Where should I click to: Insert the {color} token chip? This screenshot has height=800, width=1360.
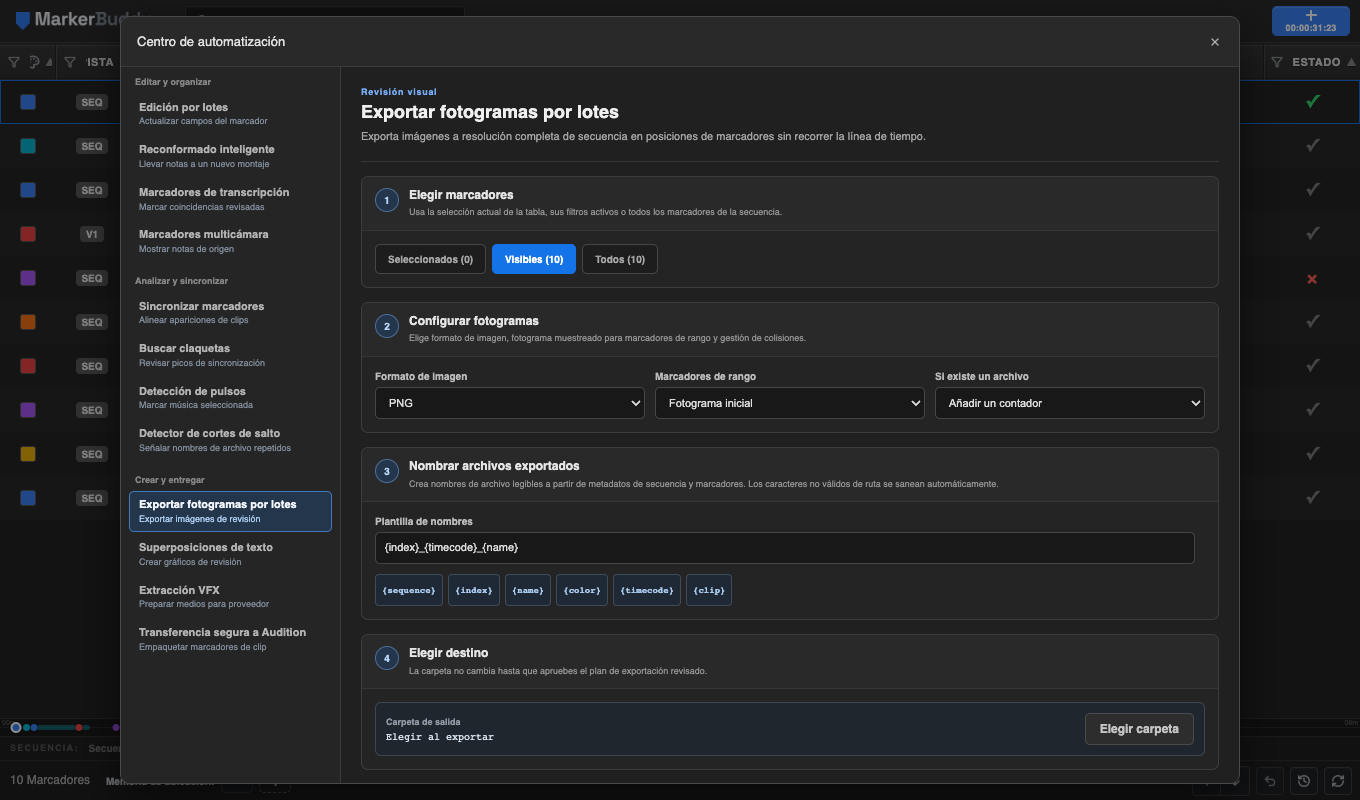coord(582,590)
